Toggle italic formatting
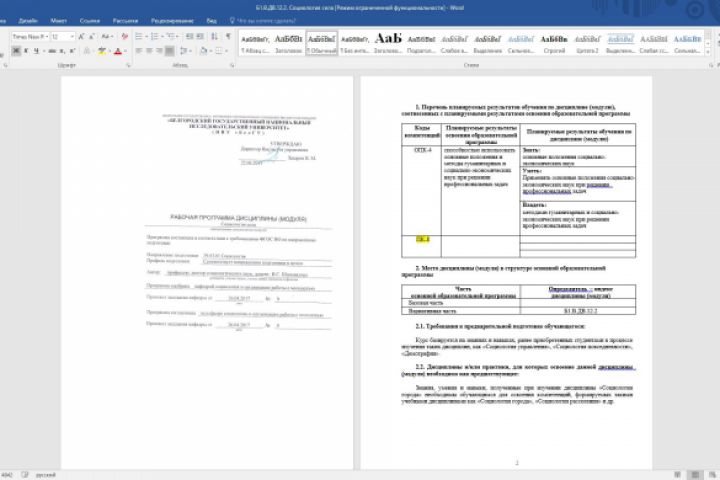The image size is (720, 480). [26, 51]
